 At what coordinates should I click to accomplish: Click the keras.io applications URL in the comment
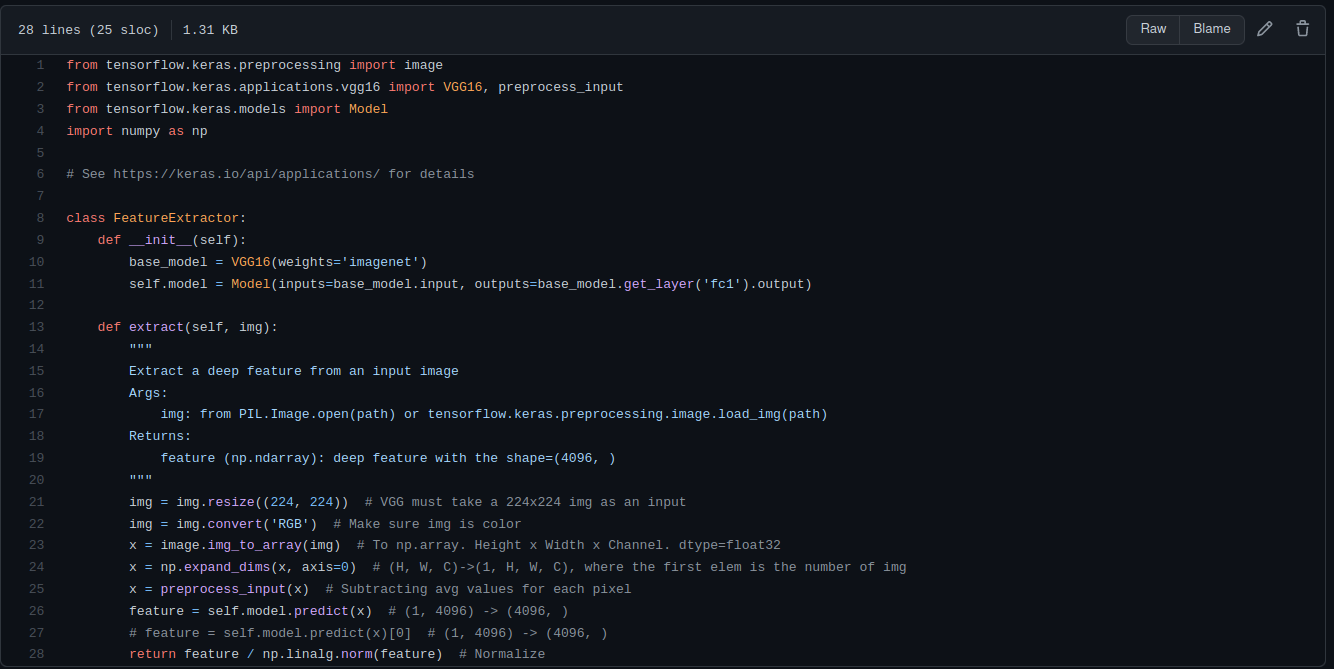pos(245,173)
